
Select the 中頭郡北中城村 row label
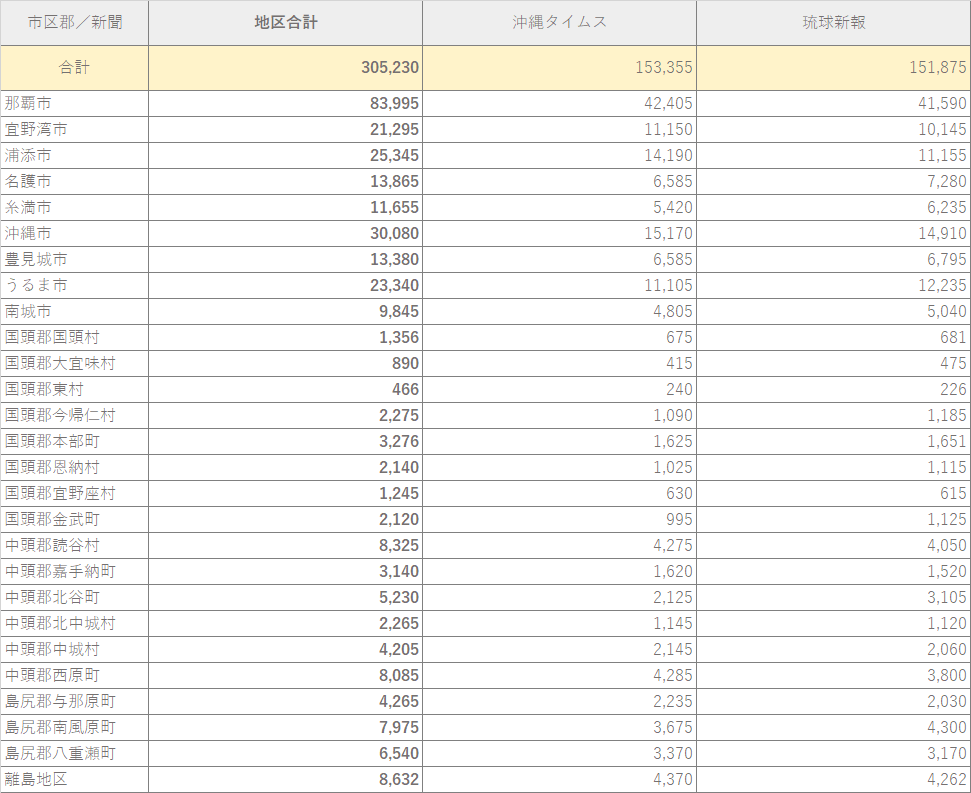(60, 623)
